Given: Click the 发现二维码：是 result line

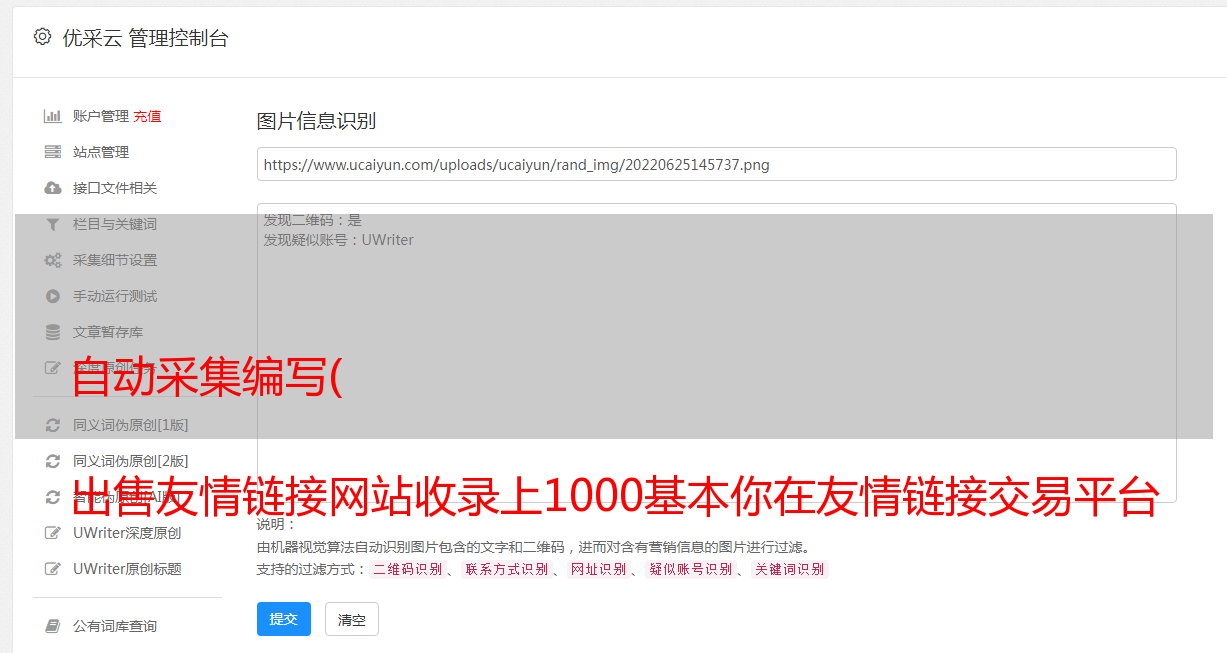Looking at the screenshot, I should click(313, 220).
